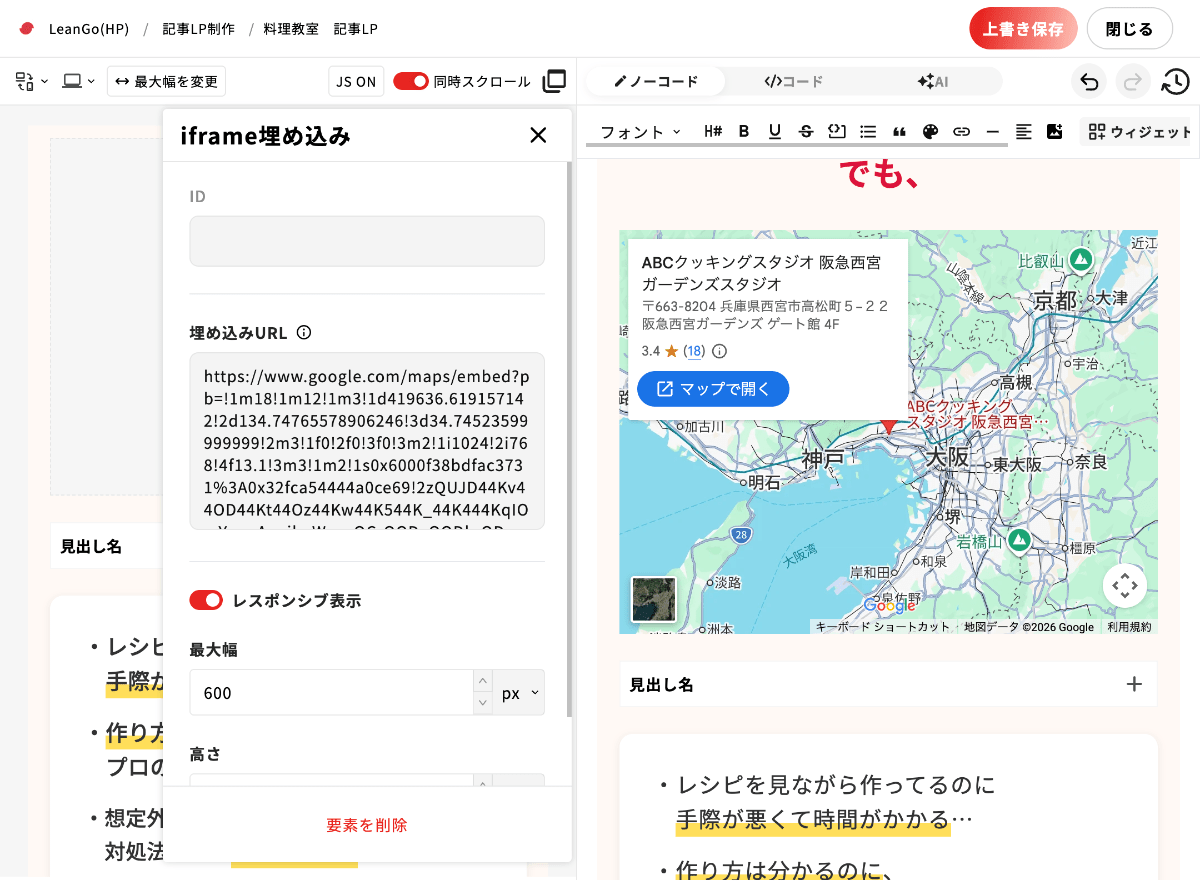Click the マップで開く button on map

(713, 389)
